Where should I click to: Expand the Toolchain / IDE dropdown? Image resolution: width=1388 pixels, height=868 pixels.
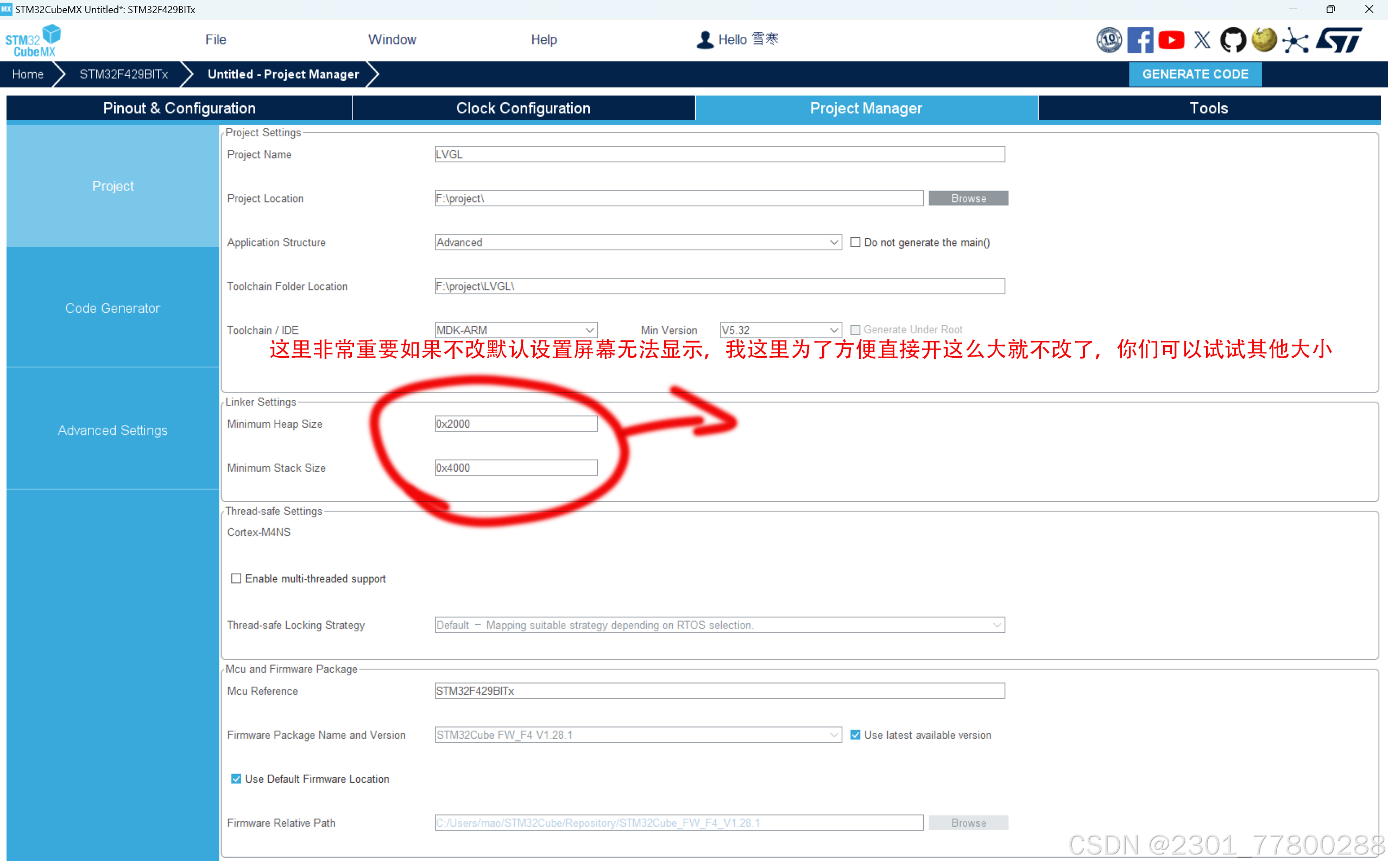[x=515, y=330]
